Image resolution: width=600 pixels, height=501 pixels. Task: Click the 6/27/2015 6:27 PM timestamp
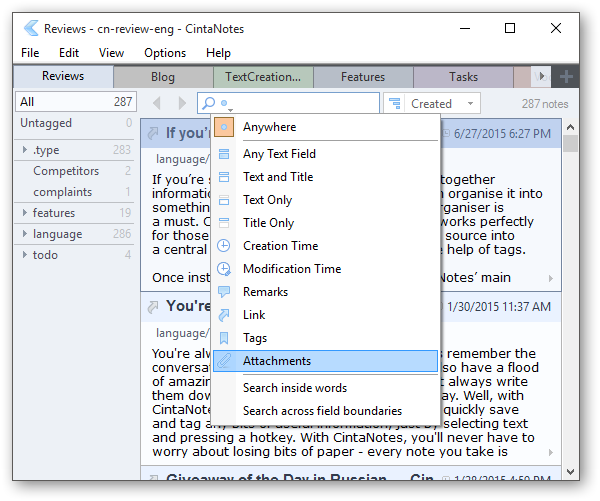tap(502, 134)
